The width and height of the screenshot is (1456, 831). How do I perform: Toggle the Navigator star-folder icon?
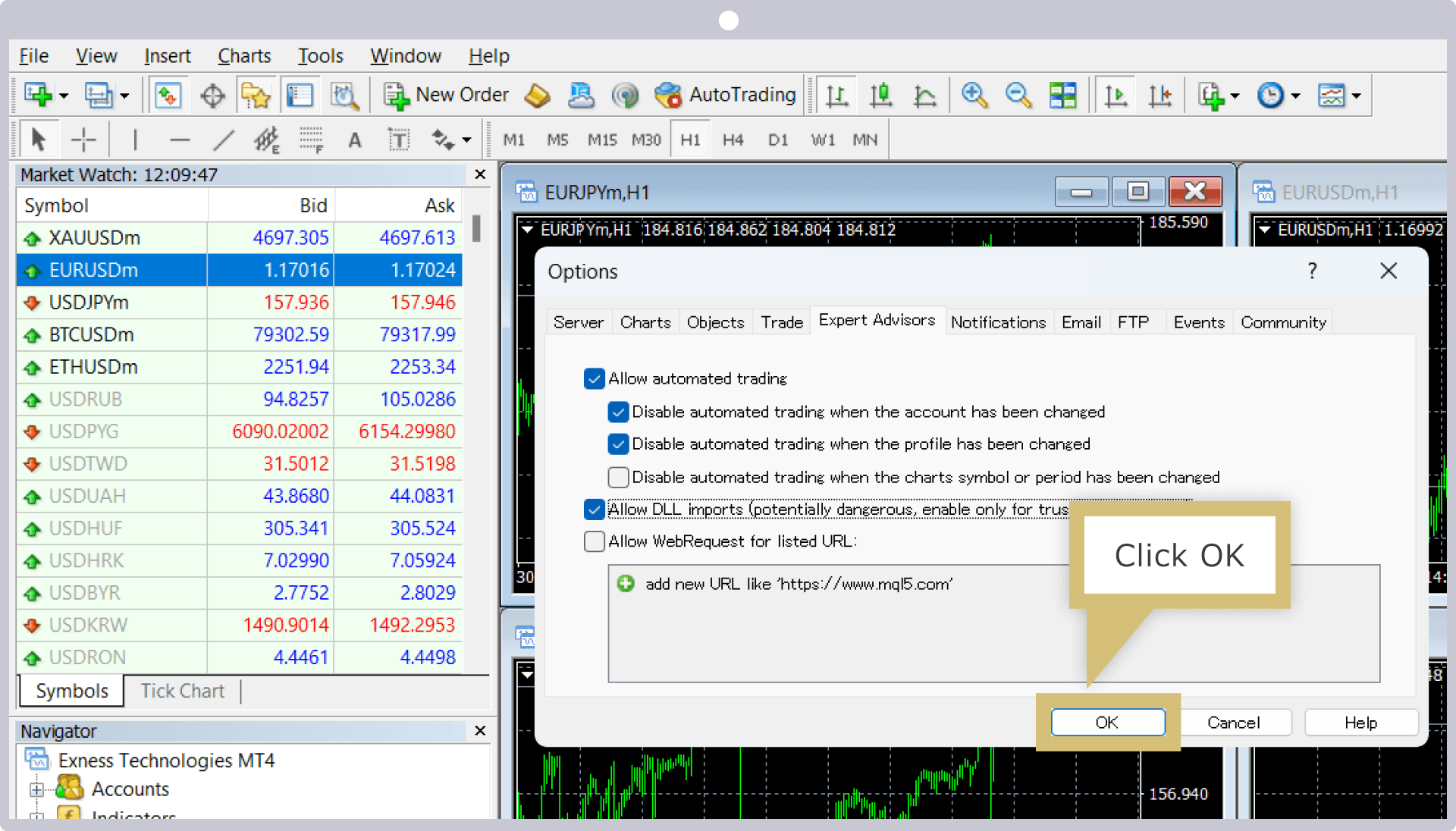pos(256,96)
